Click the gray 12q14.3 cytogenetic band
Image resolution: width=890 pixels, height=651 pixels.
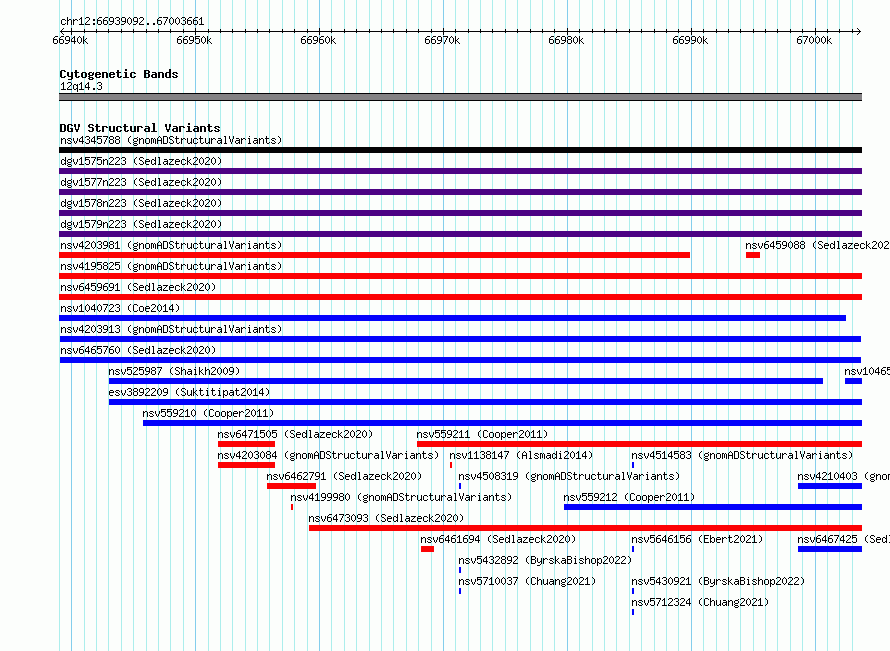pos(460,97)
